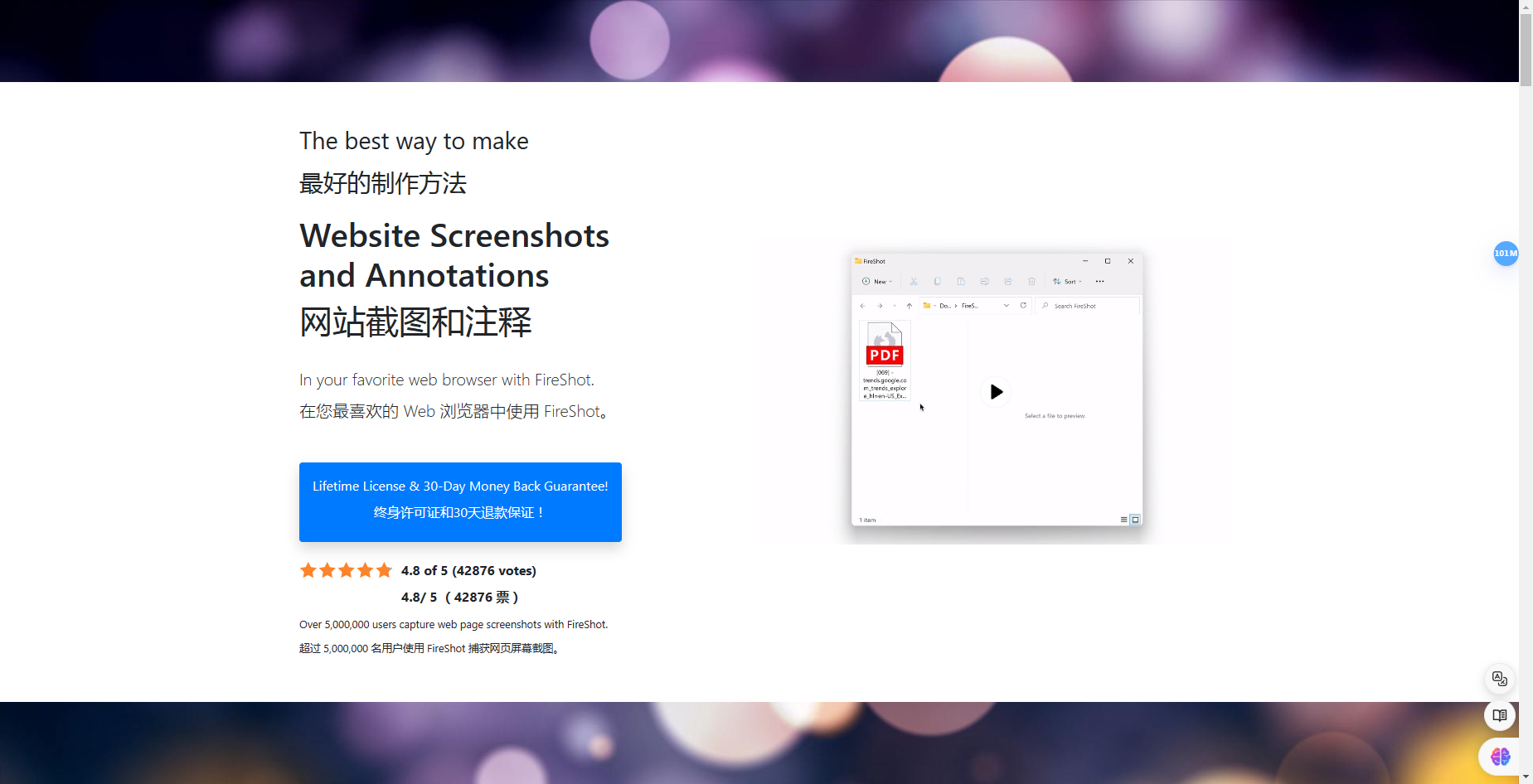Click the line "超过 5,000,000 名用户使用 FireShot 捕获网页屏幕截图。"
The image size is (1533, 784).
click(431, 648)
